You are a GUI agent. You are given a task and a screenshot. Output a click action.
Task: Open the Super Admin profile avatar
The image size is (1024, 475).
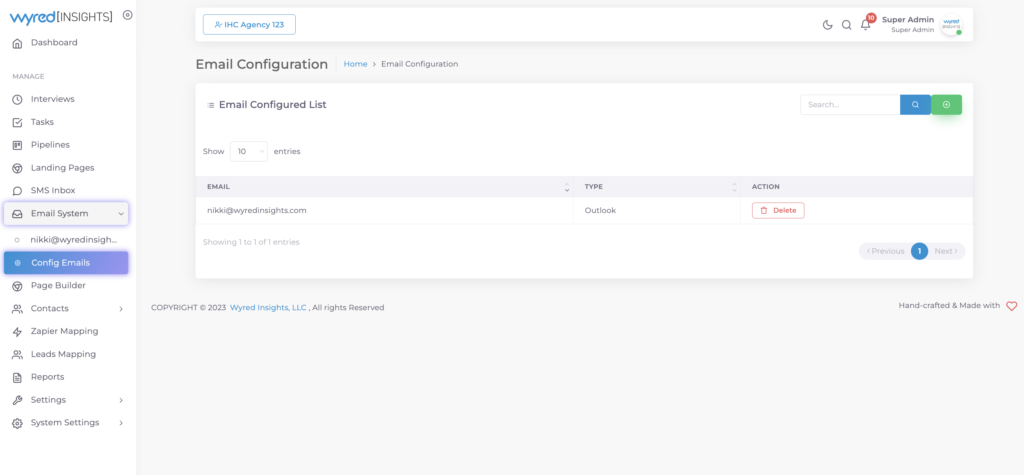[952, 25]
